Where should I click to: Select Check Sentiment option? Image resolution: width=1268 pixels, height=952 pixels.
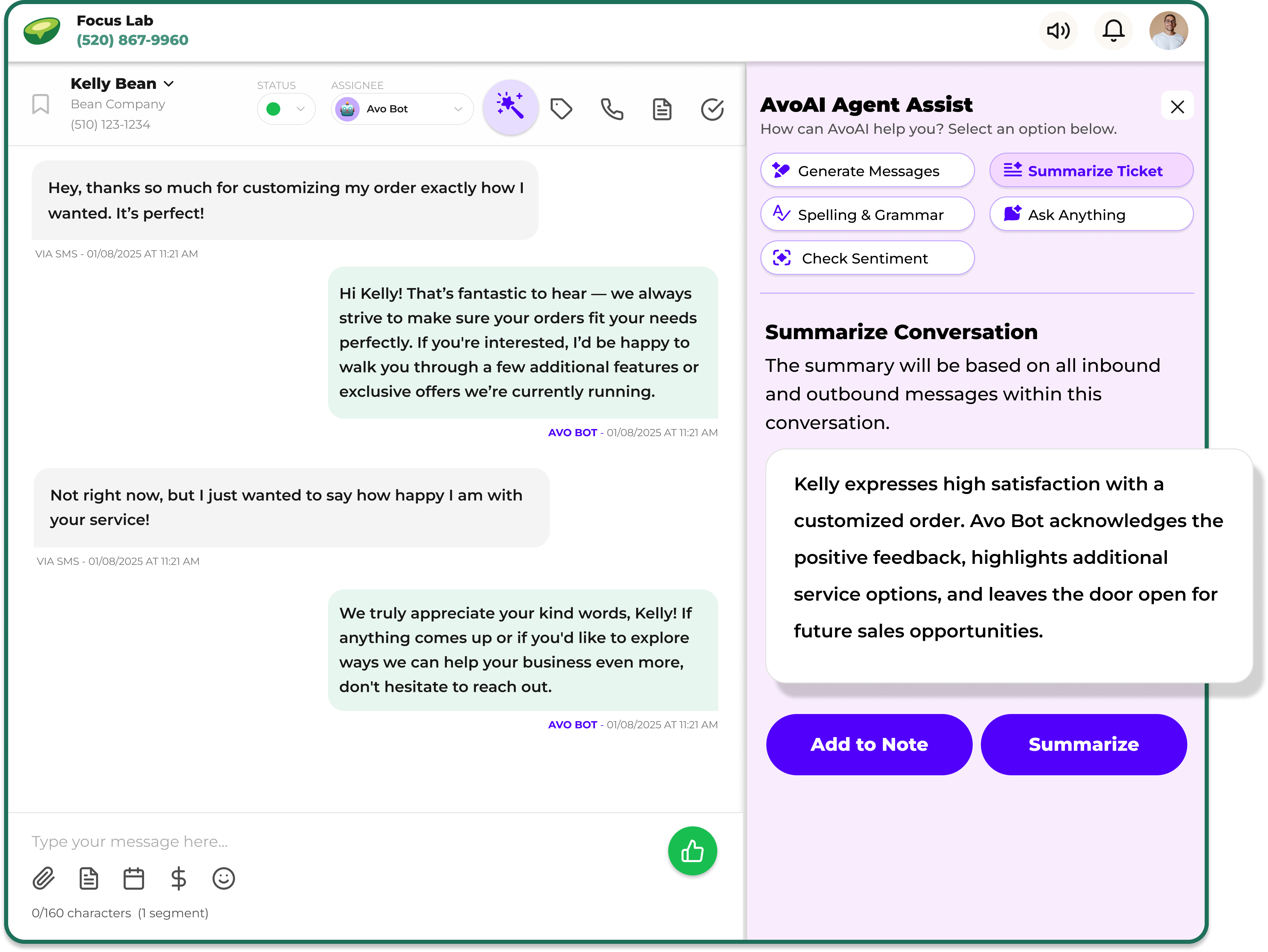coord(867,258)
